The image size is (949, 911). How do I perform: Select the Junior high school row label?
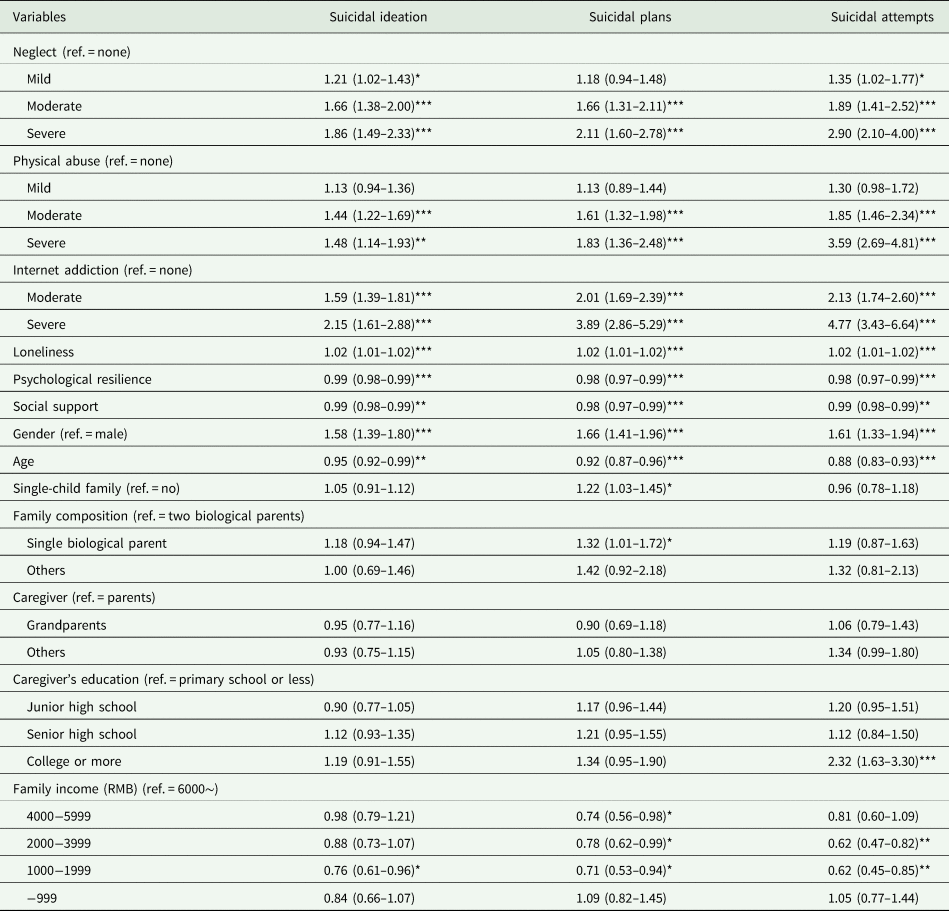click(x=83, y=707)
